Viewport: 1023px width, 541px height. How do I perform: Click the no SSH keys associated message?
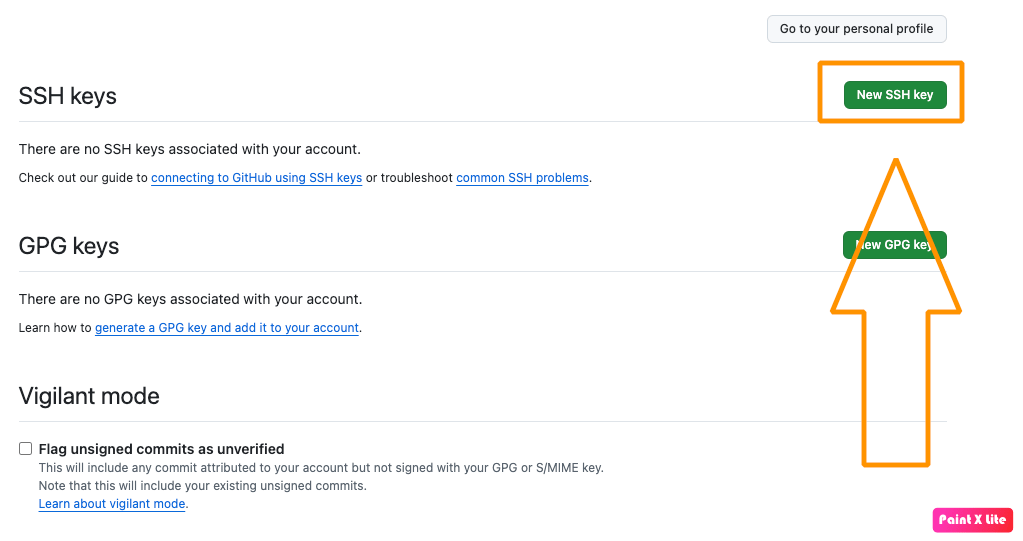pyautogui.click(x=189, y=150)
